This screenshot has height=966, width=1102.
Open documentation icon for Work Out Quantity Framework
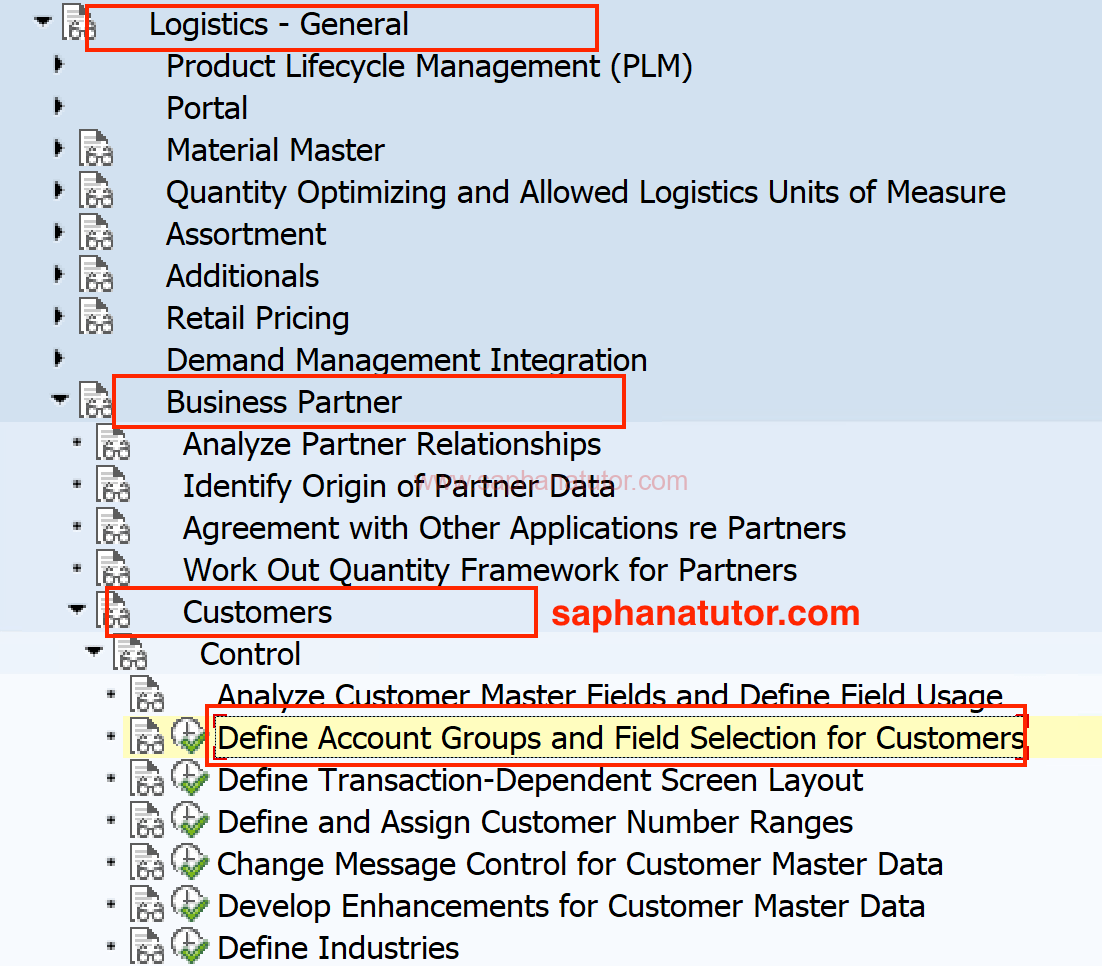(x=112, y=568)
